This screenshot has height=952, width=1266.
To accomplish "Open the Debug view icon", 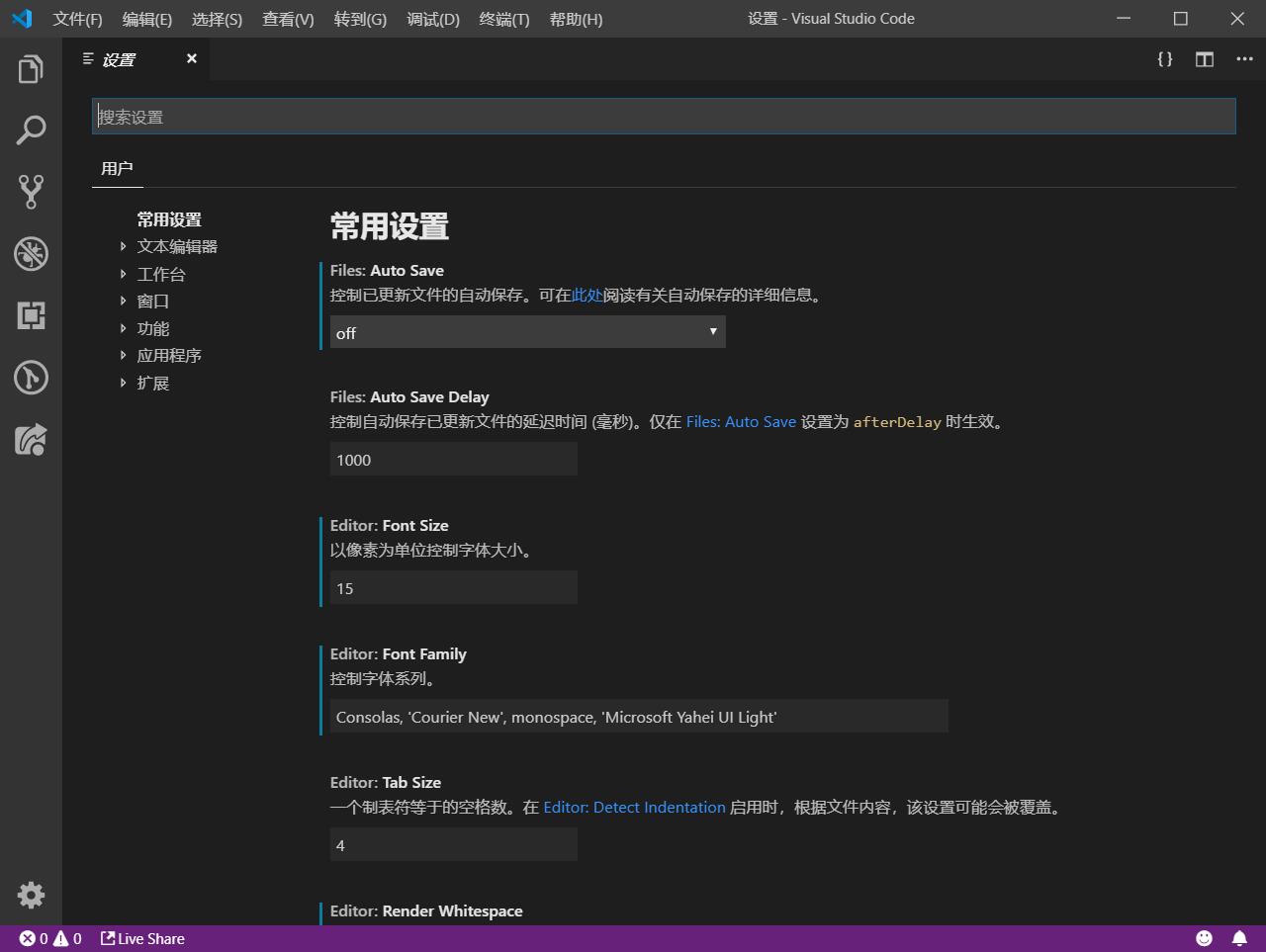I will click(x=31, y=254).
